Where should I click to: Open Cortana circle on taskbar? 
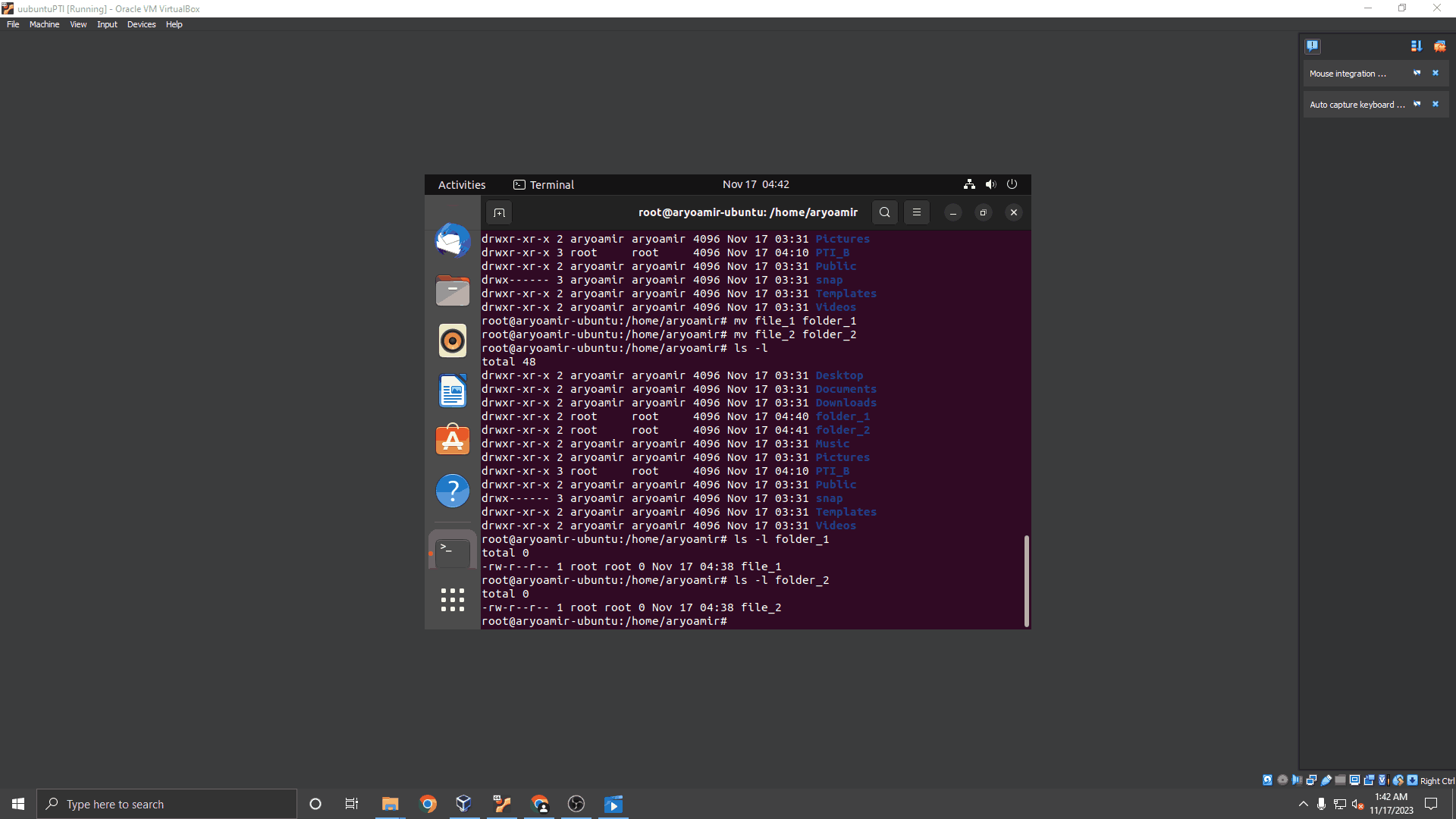tap(315, 804)
